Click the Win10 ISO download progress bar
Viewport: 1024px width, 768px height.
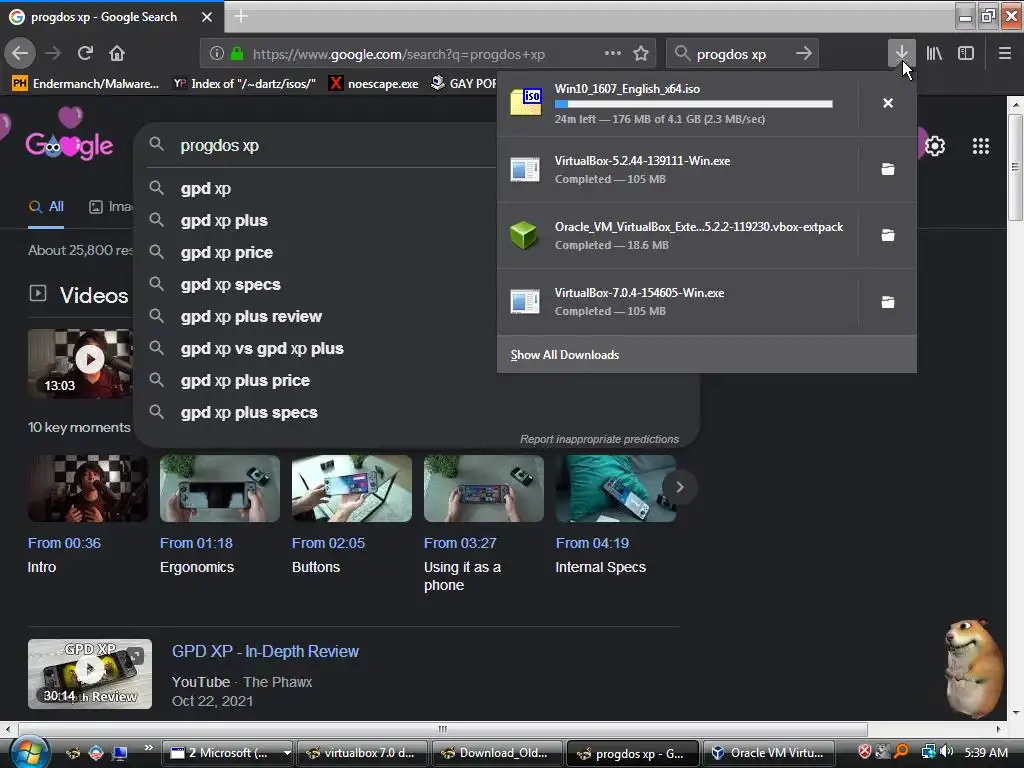tap(694, 104)
